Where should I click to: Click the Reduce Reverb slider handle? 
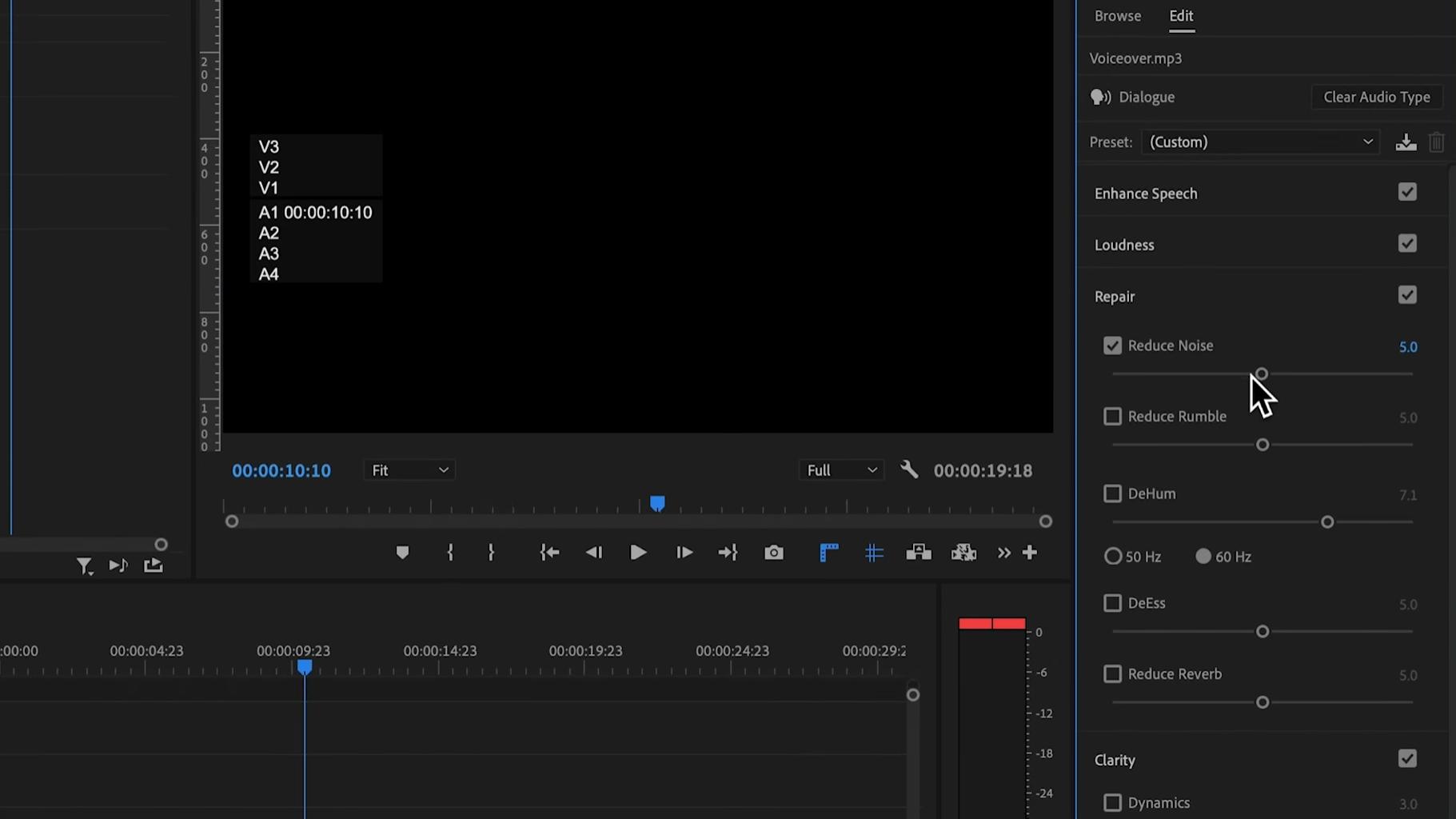[1263, 702]
